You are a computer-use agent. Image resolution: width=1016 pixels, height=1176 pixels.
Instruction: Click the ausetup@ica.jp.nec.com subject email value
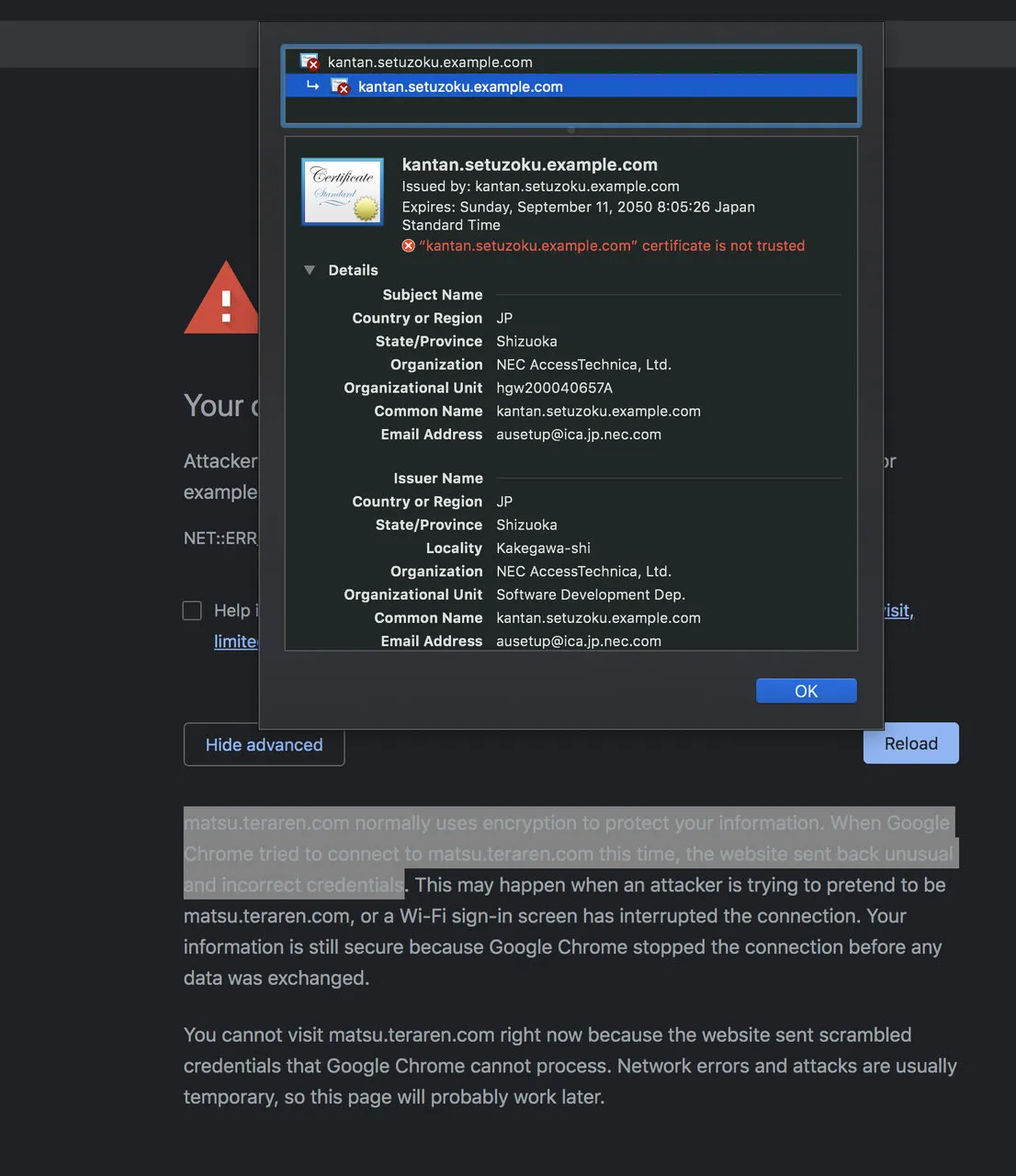(579, 435)
